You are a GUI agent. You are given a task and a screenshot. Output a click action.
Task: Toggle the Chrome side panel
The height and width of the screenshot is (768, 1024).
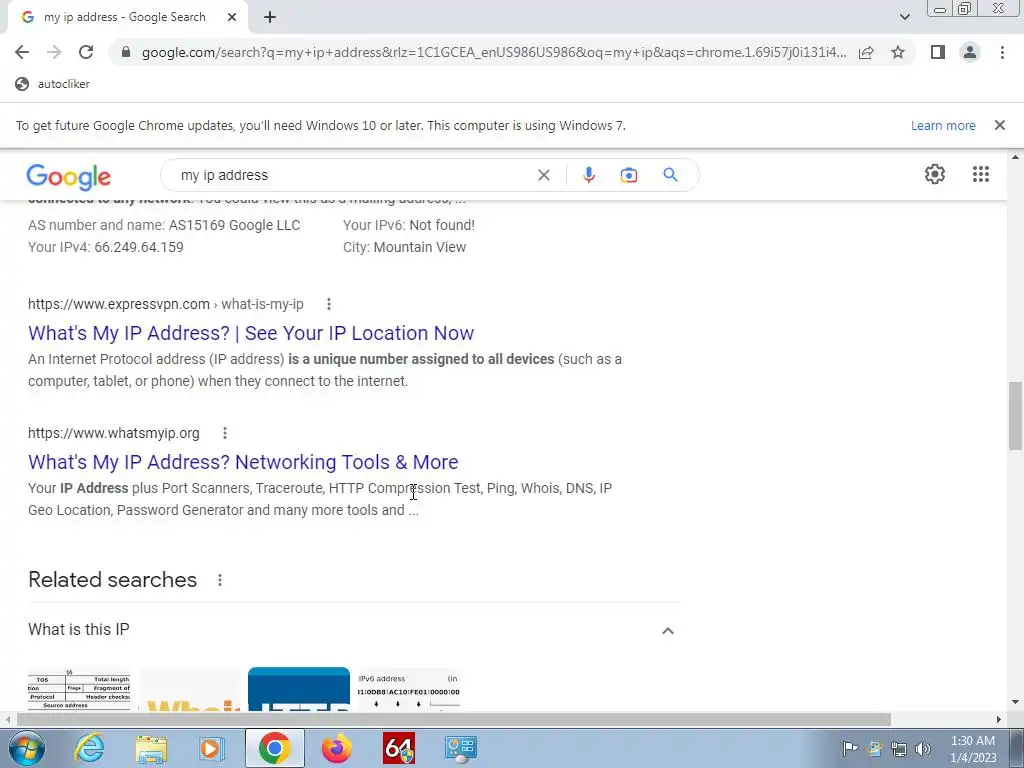click(938, 52)
